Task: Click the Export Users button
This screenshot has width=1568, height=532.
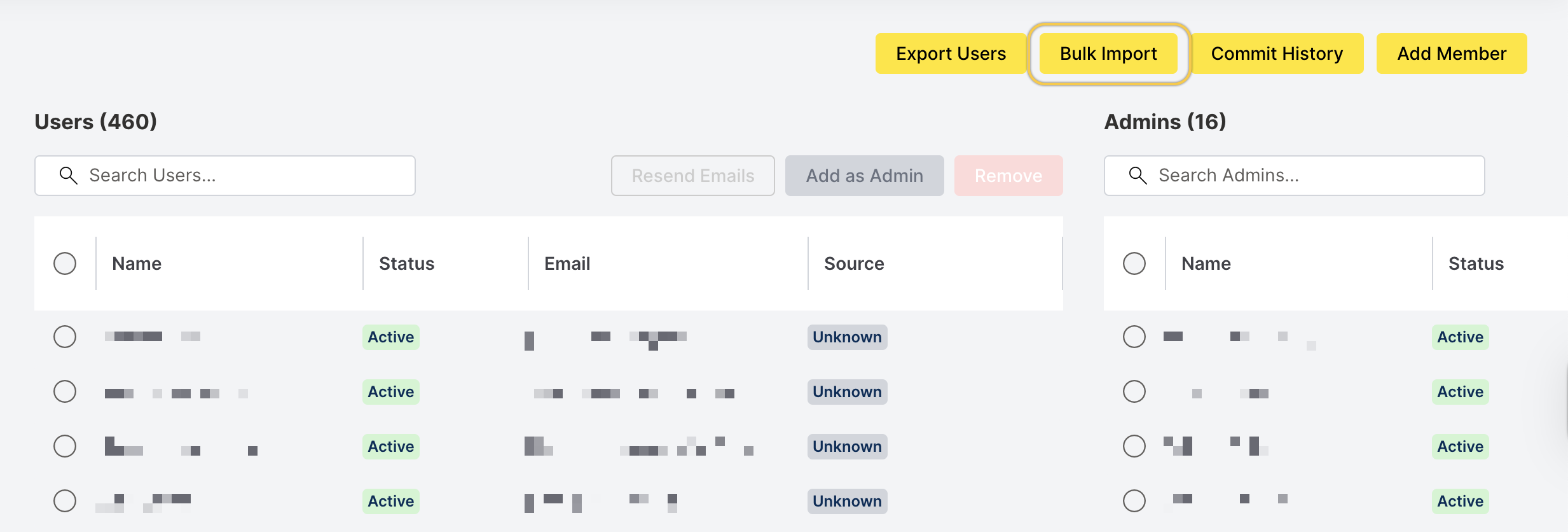Action: coord(951,53)
